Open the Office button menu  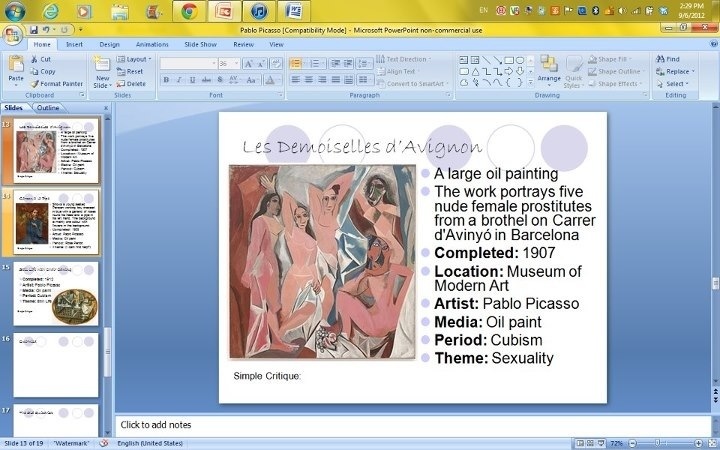12,35
